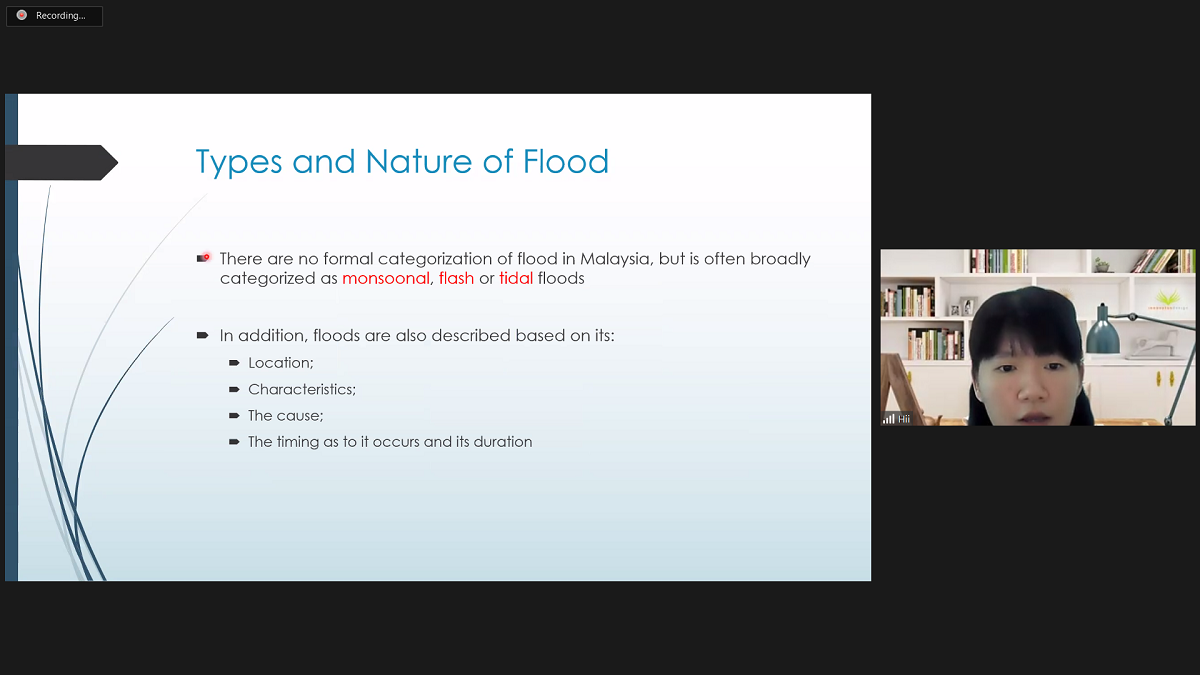This screenshot has width=1200, height=675.
Task: Click the red laser pointer dot on slide
Action: (206, 257)
